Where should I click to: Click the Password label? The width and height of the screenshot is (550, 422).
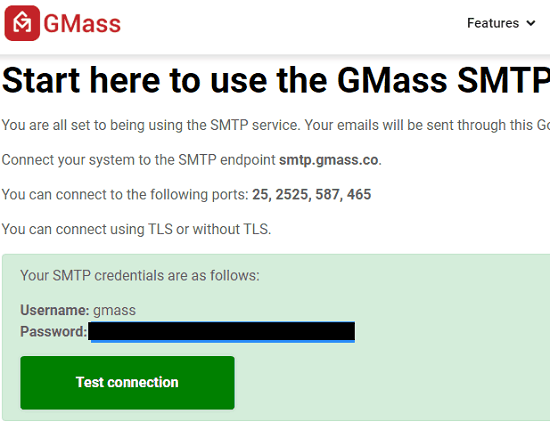[x=53, y=331]
